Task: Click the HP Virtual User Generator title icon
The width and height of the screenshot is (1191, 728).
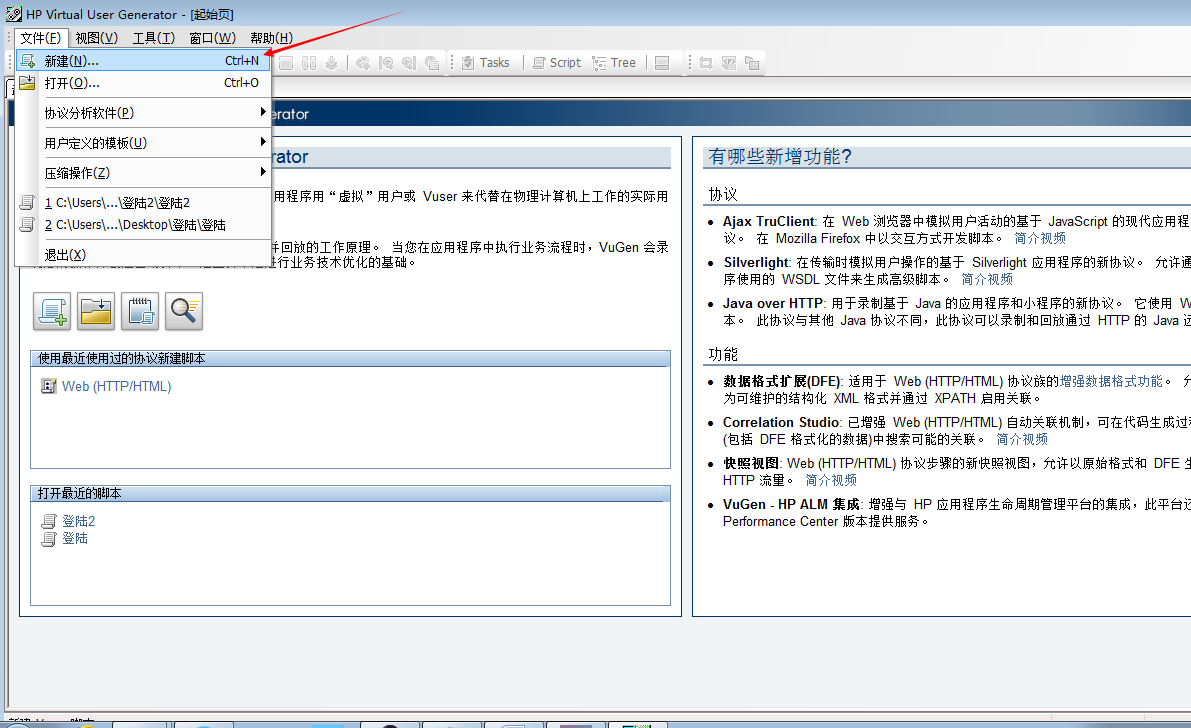Action: [x=13, y=14]
